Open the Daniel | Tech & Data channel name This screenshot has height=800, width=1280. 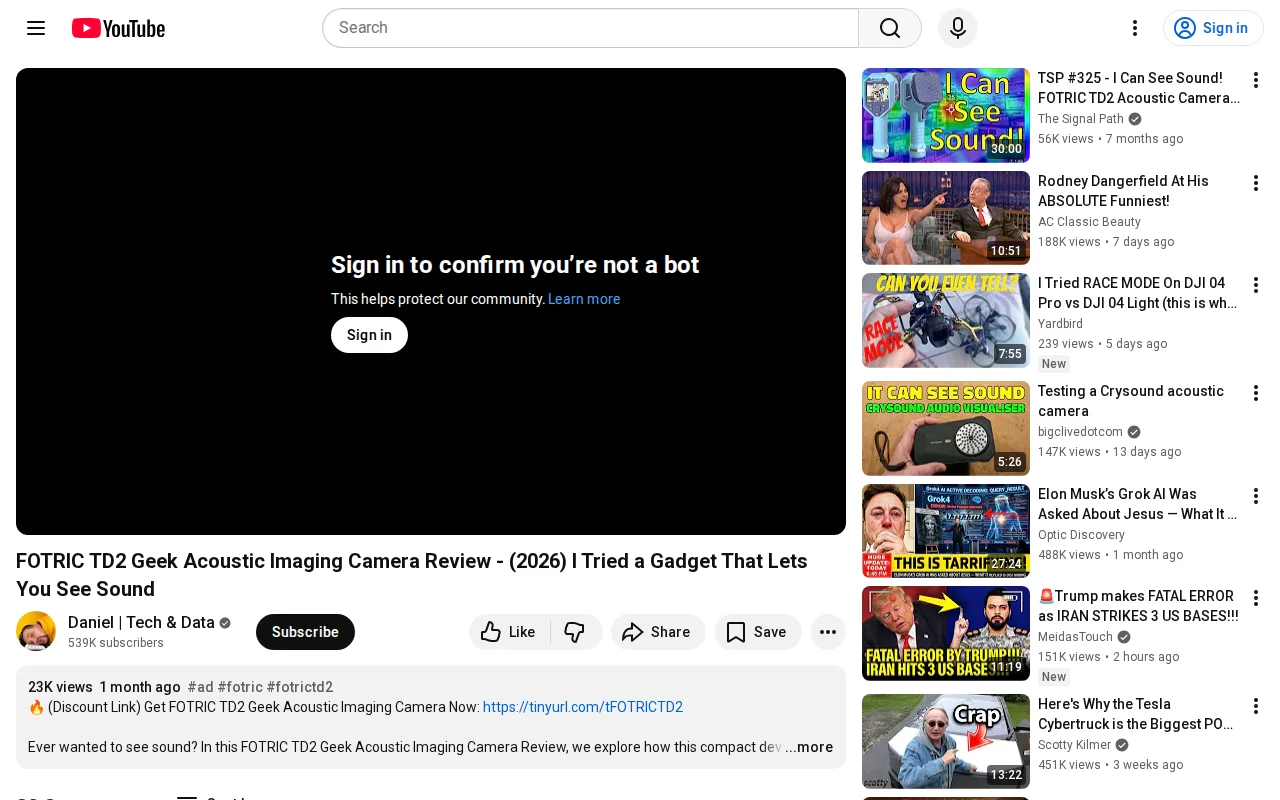(x=141, y=622)
